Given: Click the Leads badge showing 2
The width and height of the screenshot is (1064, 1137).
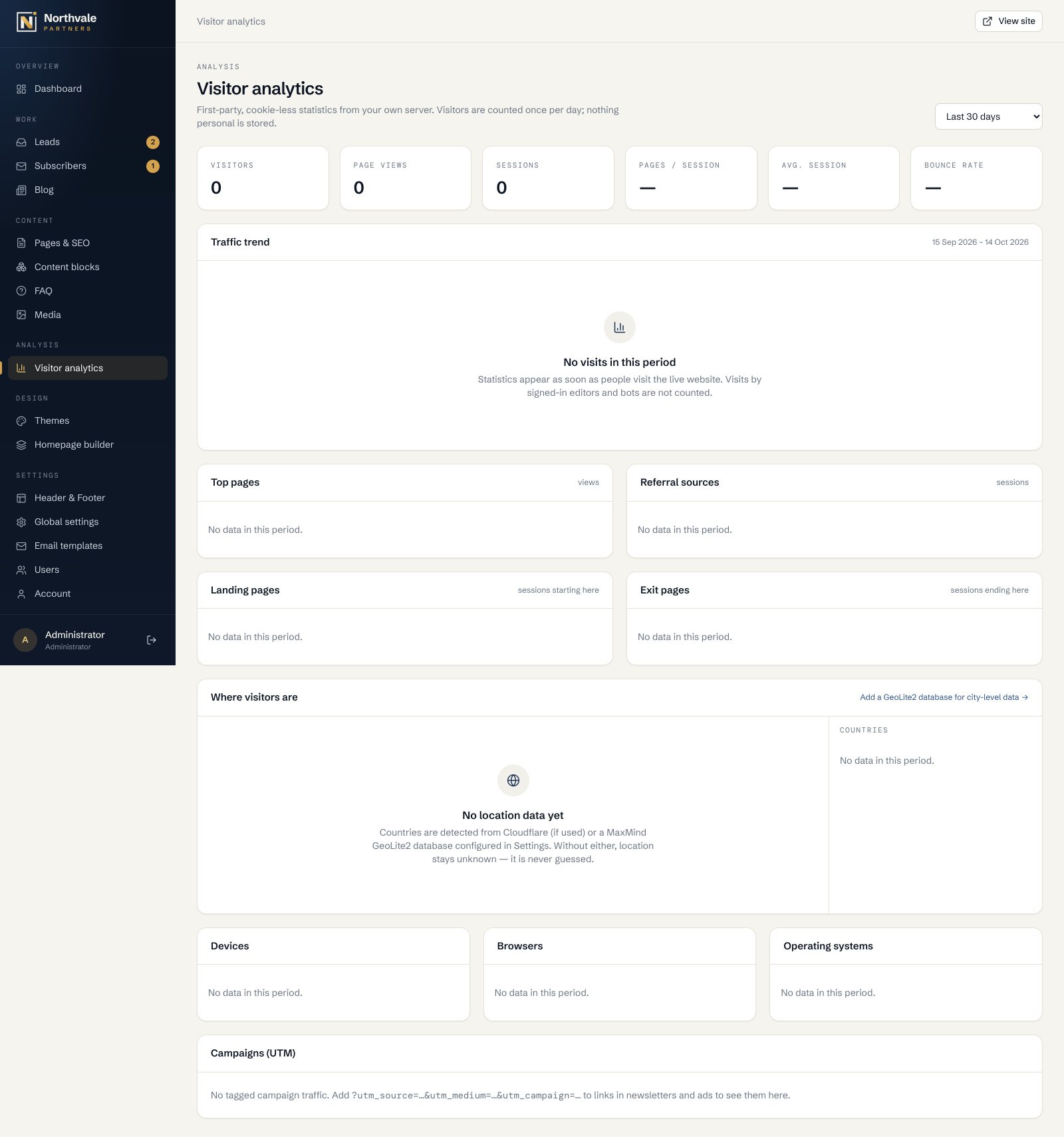Looking at the screenshot, I should [153, 142].
